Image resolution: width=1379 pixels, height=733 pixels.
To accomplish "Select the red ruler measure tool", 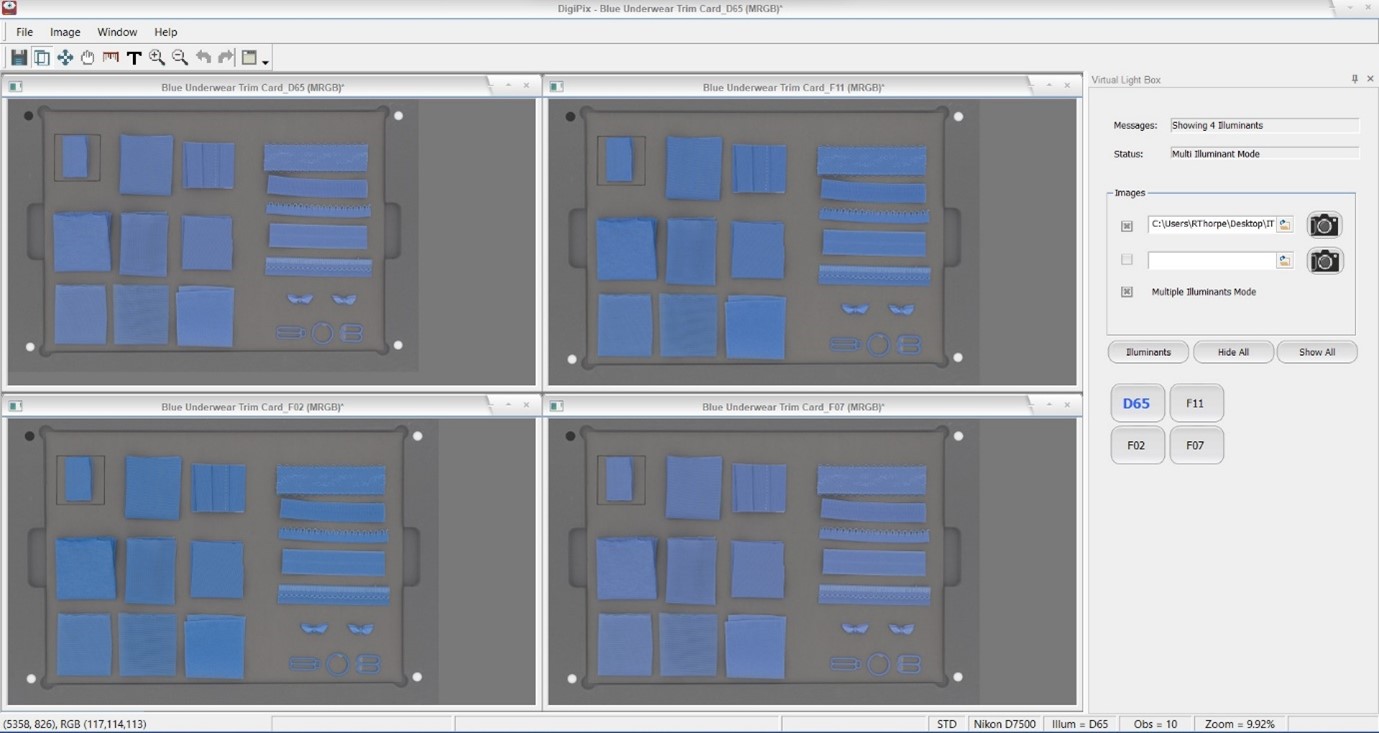I will click(x=111, y=58).
